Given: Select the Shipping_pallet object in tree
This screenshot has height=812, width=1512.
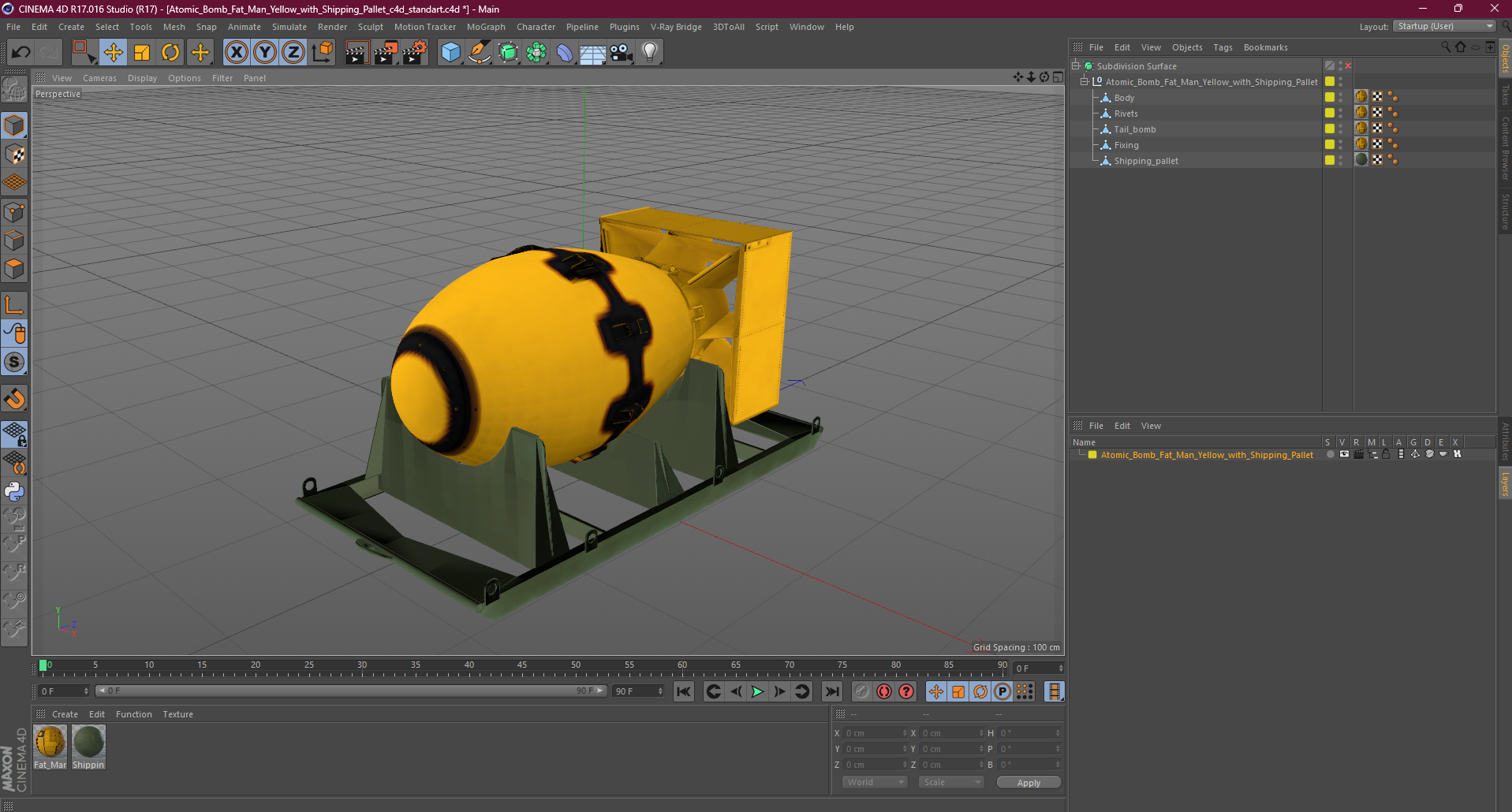Looking at the screenshot, I should pos(1146,161).
